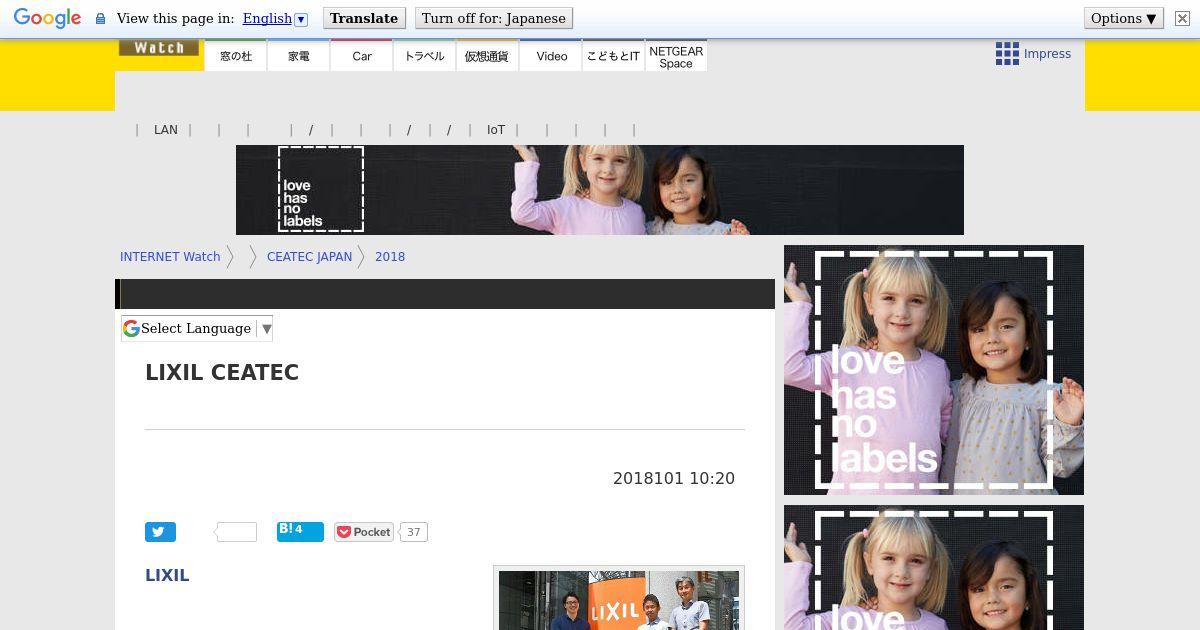Share article with the Twitter button
The height and width of the screenshot is (630, 1200).
point(160,532)
